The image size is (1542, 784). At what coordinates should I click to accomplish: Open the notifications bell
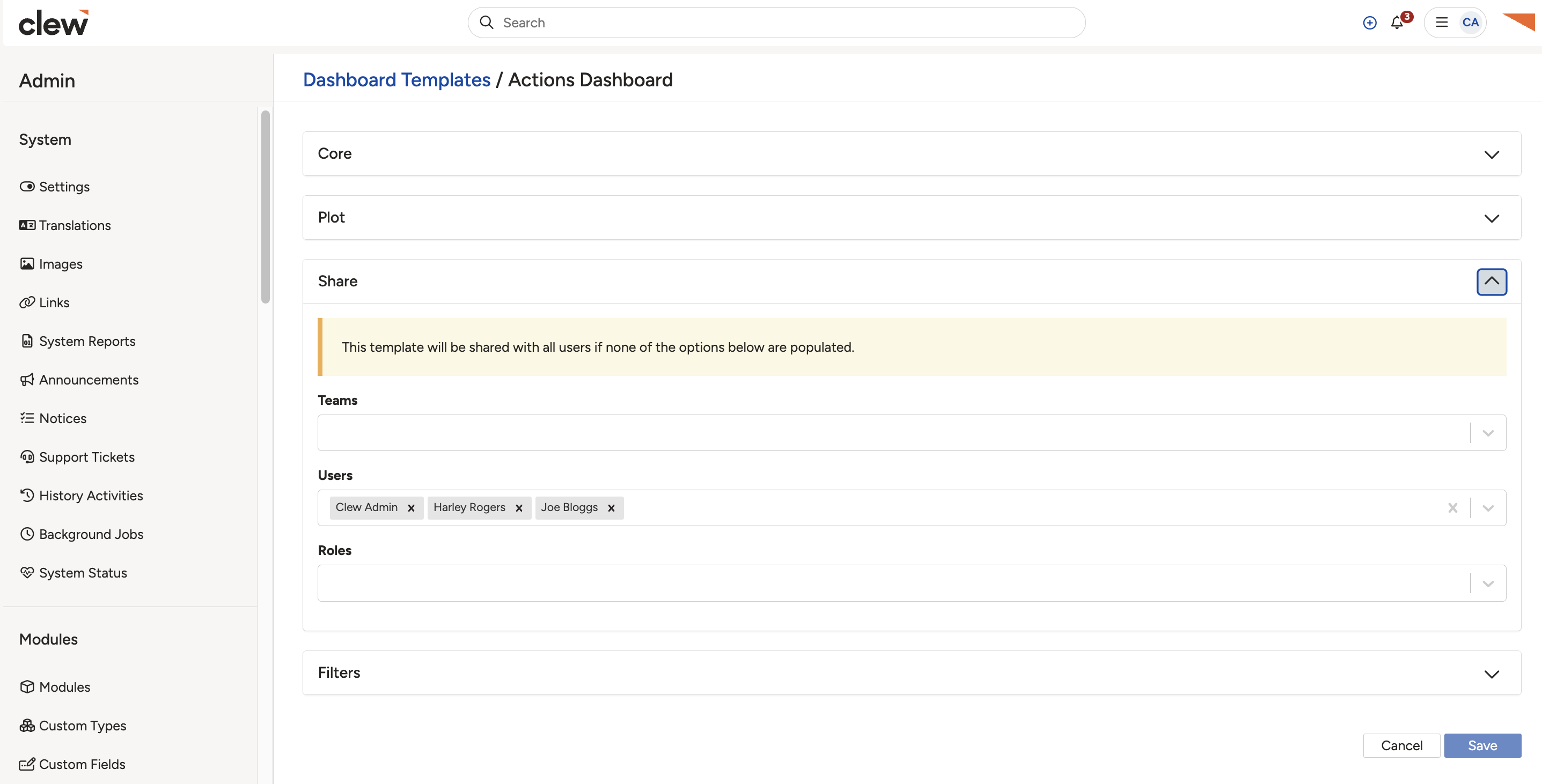click(x=1397, y=23)
